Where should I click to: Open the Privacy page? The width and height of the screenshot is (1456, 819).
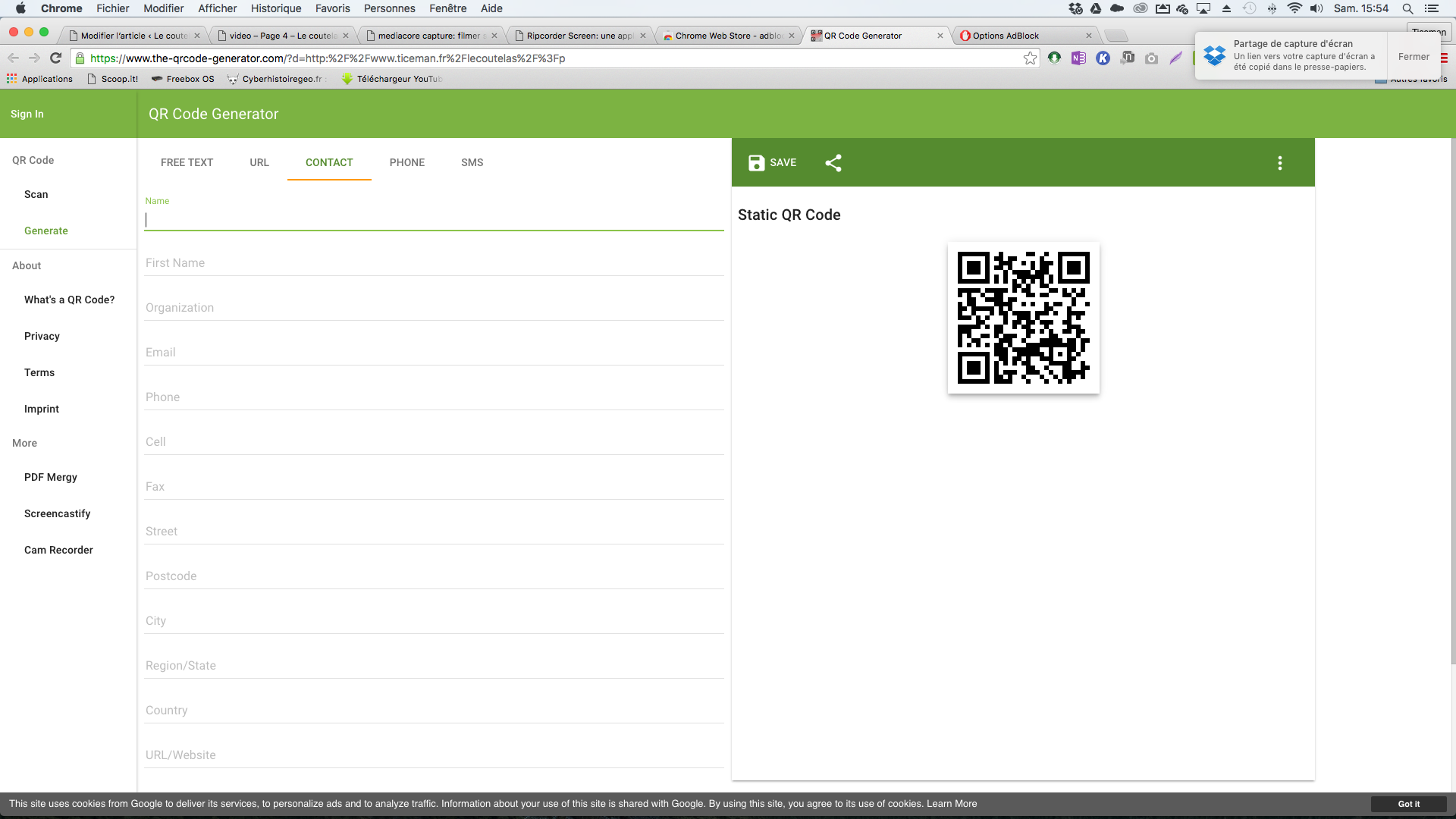[x=42, y=336]
